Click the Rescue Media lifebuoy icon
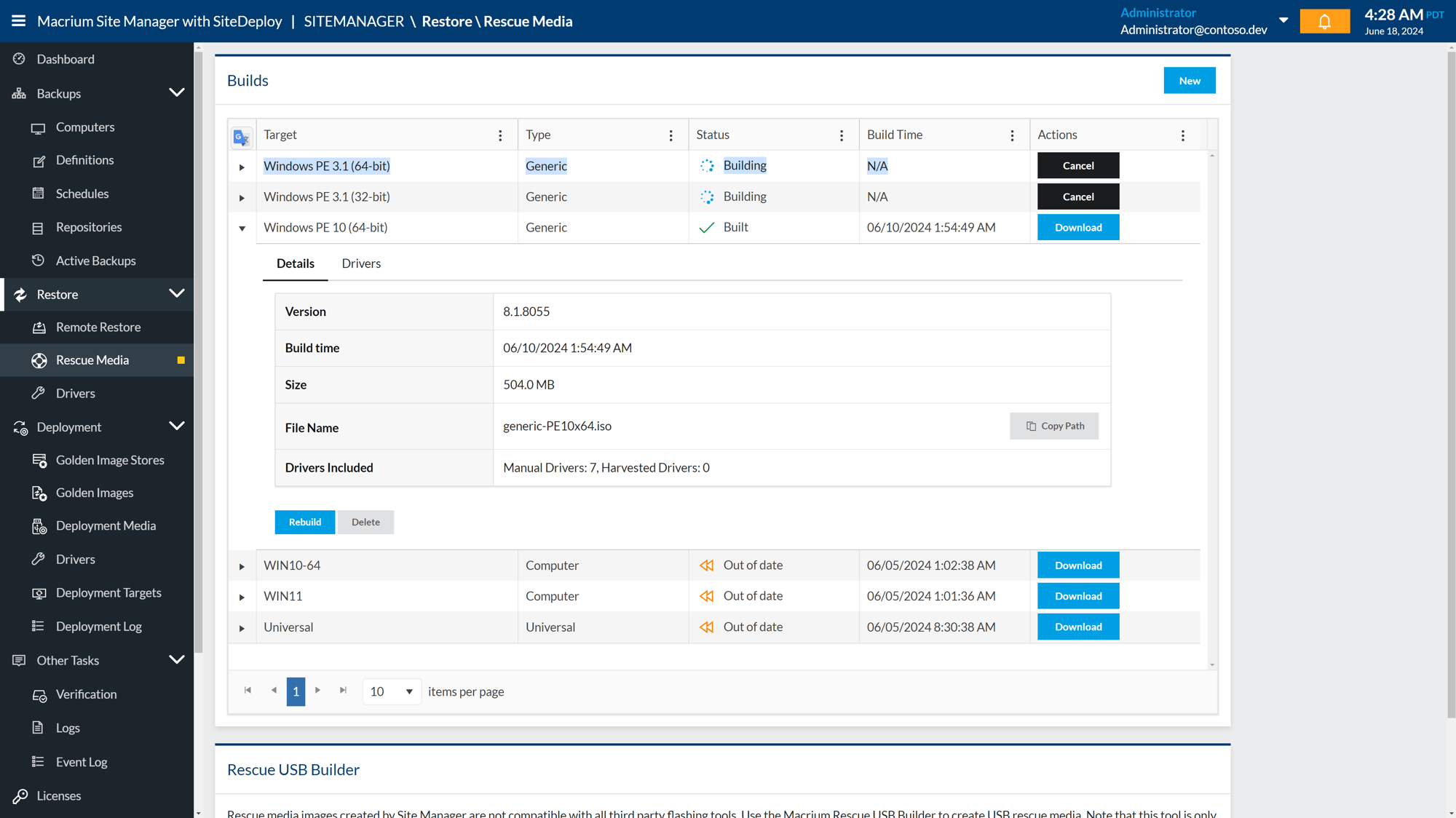 [39, 360]
